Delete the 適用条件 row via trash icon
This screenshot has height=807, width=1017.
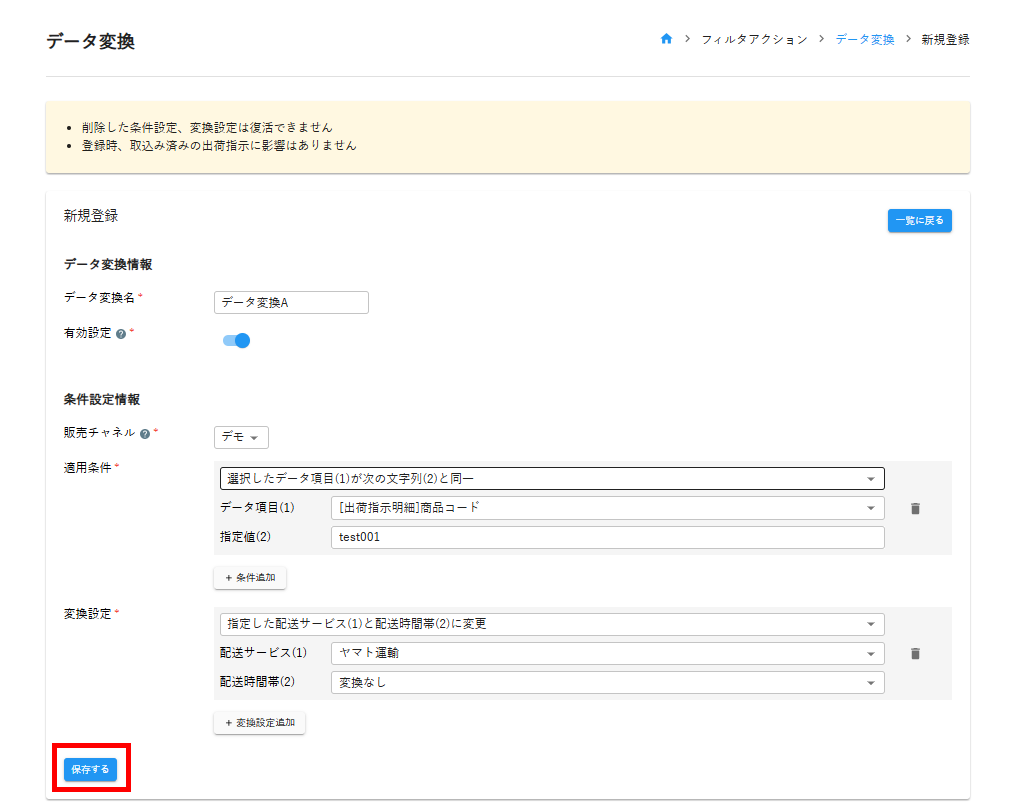tap(914, 508)
